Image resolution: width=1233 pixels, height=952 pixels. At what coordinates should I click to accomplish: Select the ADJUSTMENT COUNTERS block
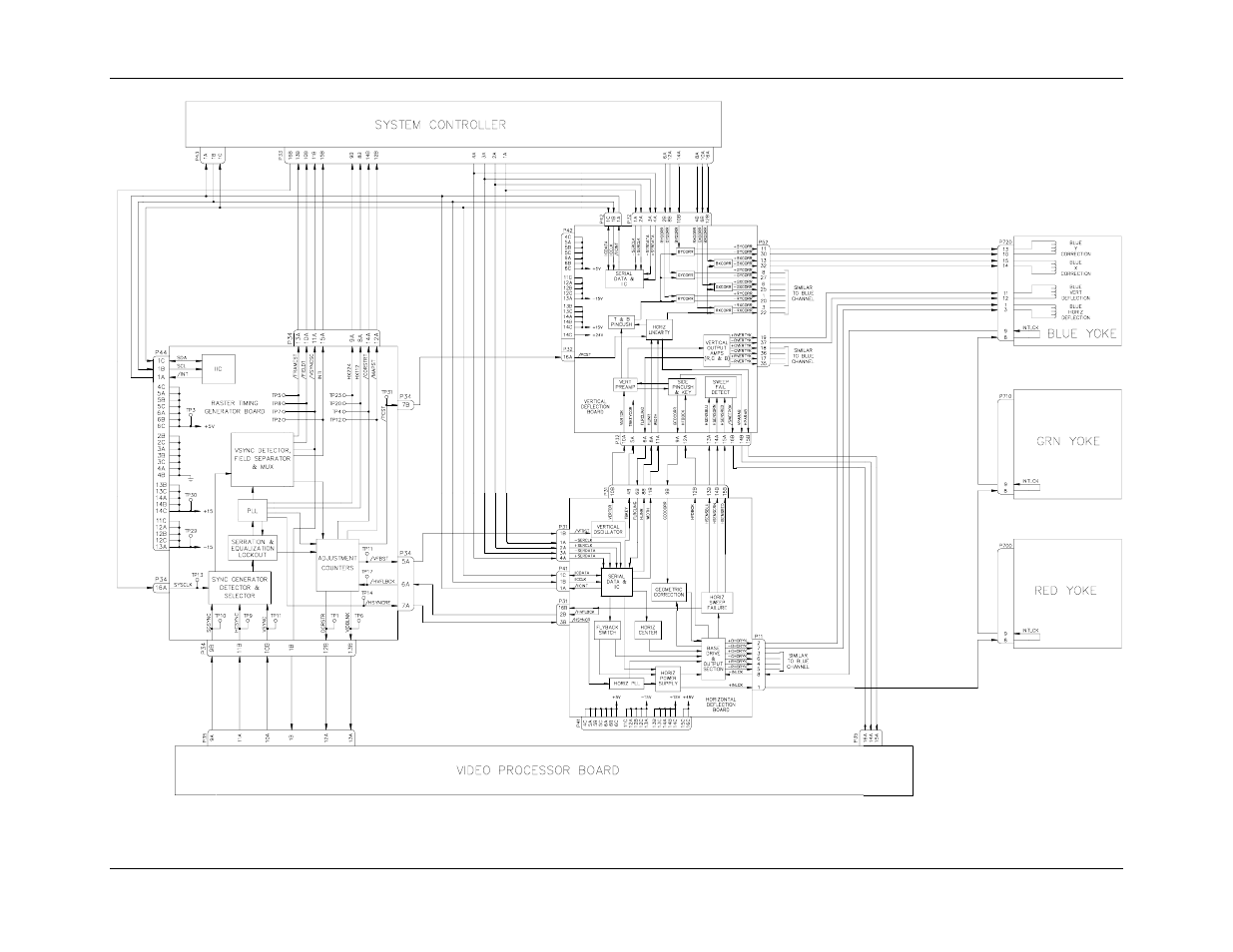tap(336, 565)
